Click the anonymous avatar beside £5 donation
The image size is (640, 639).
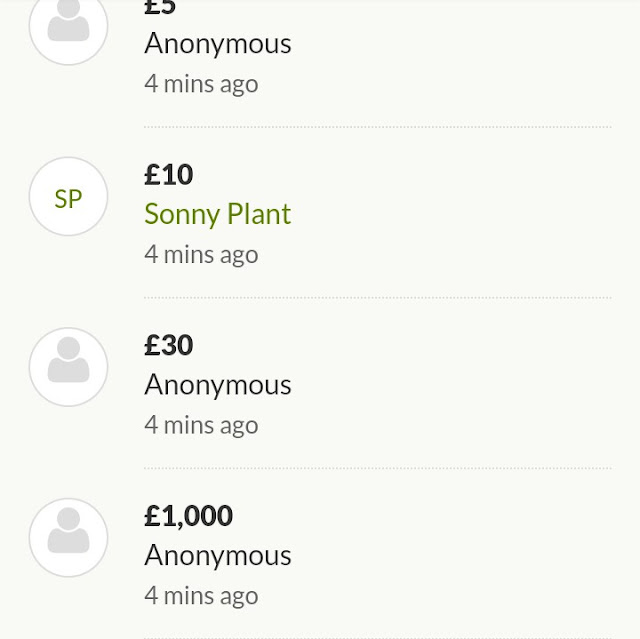coord(68,26)
